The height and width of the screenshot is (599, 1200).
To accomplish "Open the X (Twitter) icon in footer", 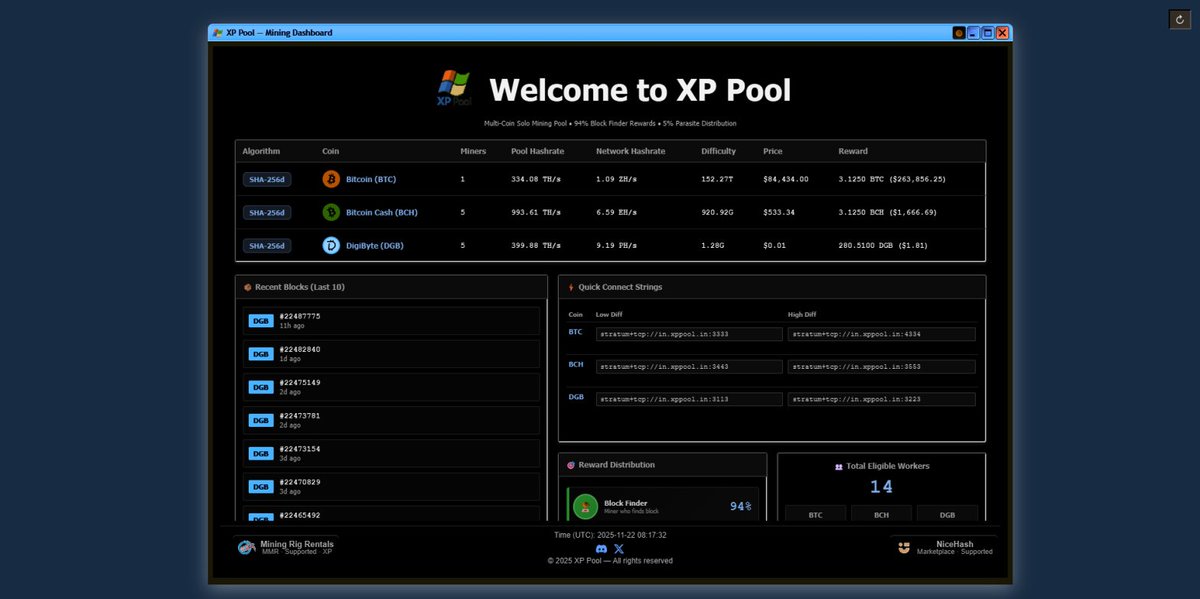I will [x=618, y=549].
